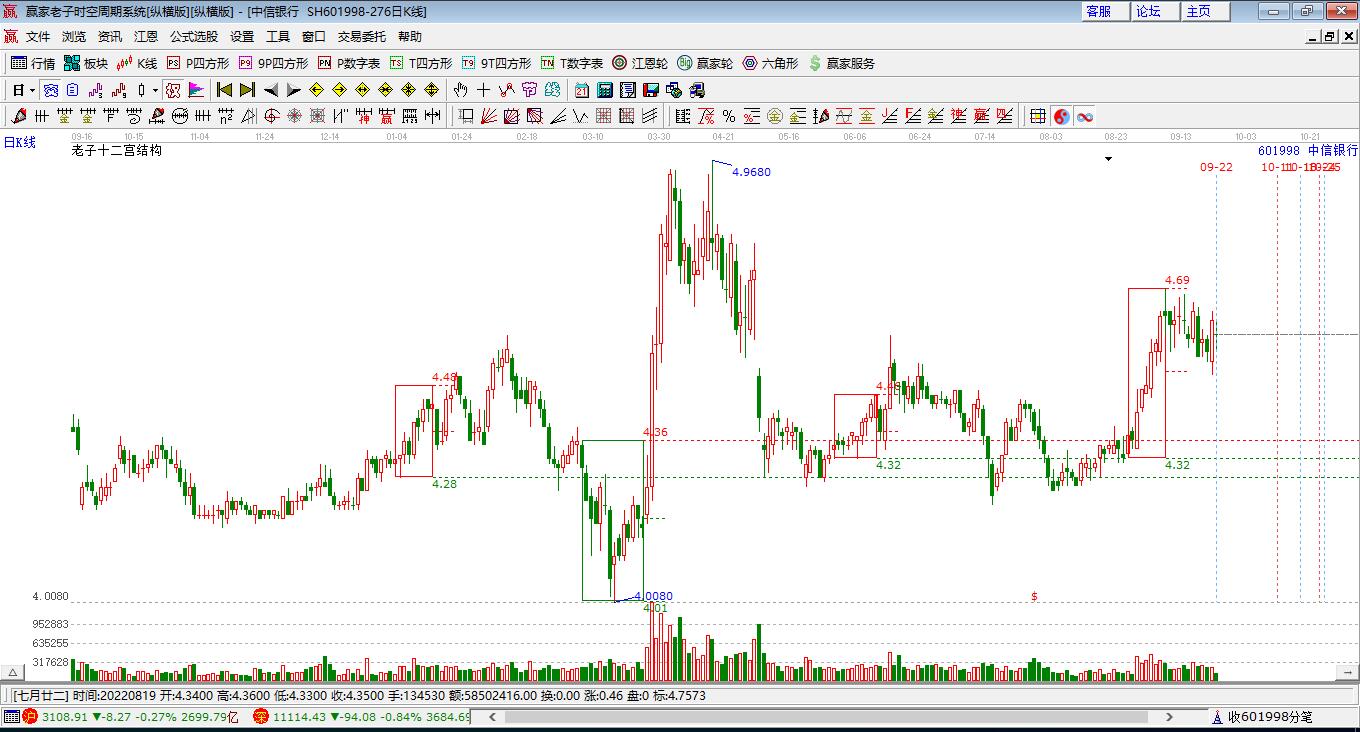Jump to last bar icon
1360x732 pixels.
coord(247,90)
